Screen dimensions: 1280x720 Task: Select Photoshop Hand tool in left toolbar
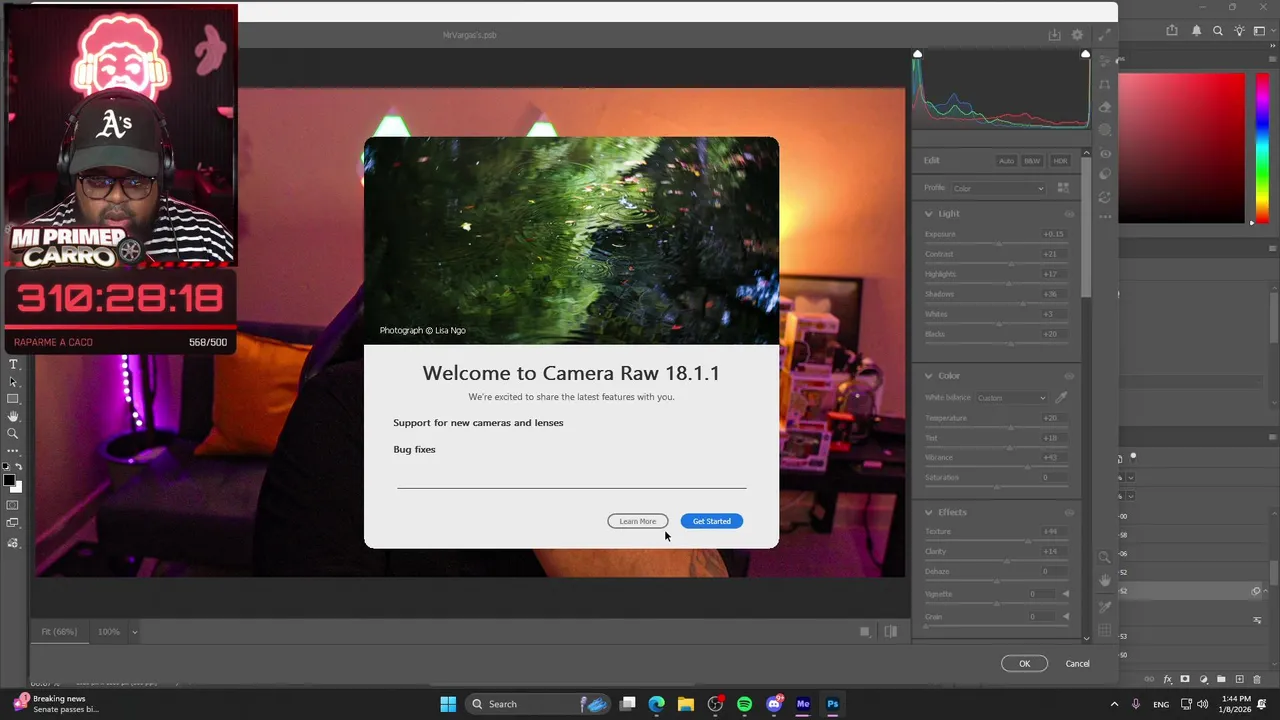click(x=13, y=416)
